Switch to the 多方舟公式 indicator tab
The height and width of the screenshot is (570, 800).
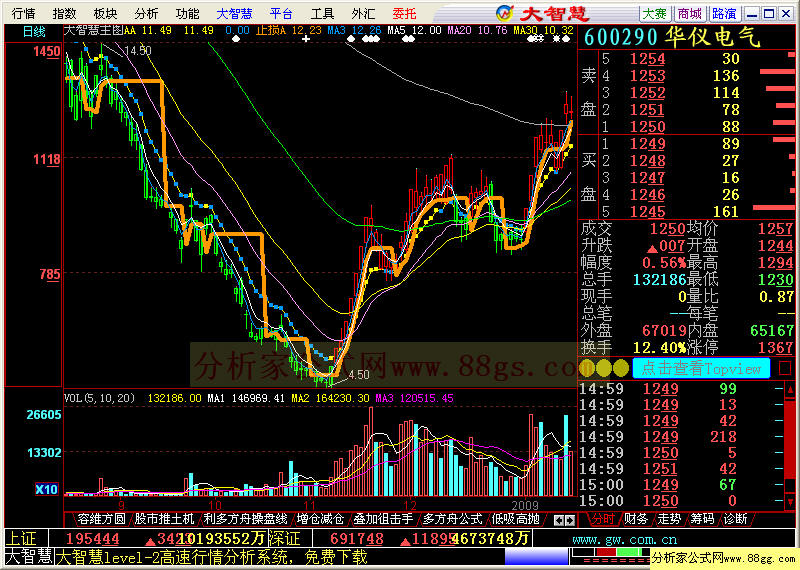tap(453, 519)
